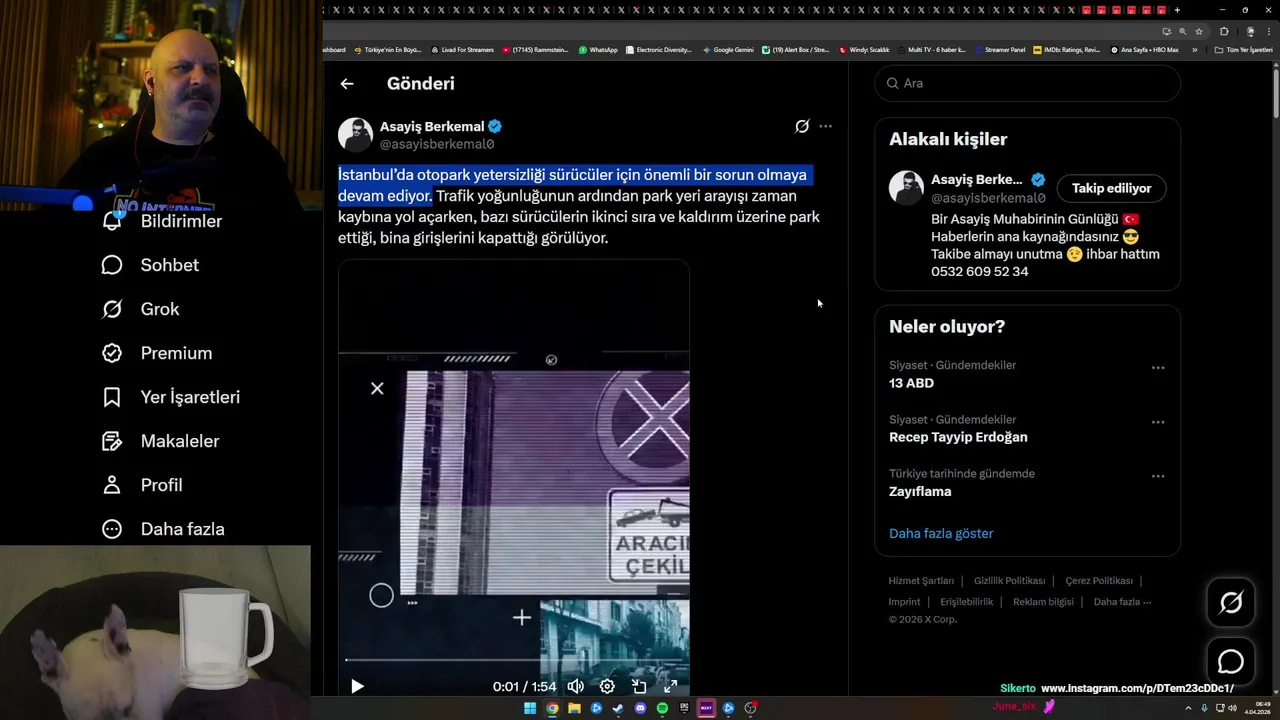Open the Google Gemini bookmark

pyautogui.click(x=728, y=50)
